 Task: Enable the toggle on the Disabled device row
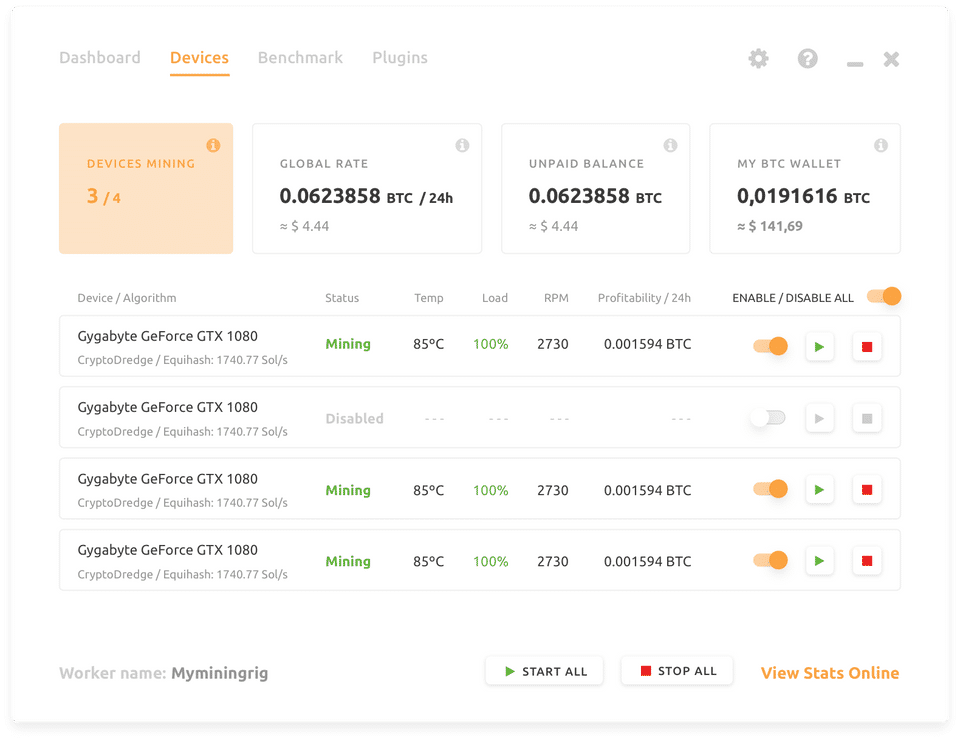point(768,418)
